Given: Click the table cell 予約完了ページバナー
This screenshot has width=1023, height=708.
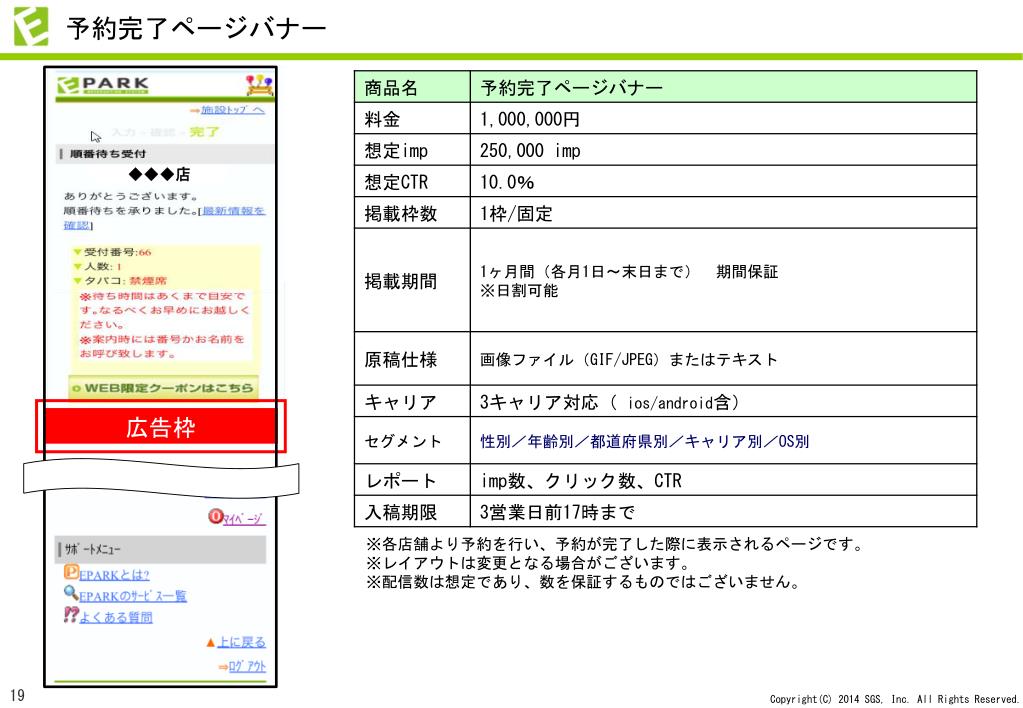Looking at the screenshot, I should 724,87.
